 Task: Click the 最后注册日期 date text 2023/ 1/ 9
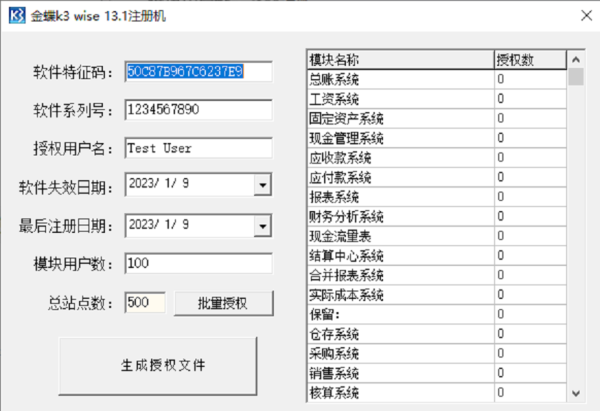(159, 225)
